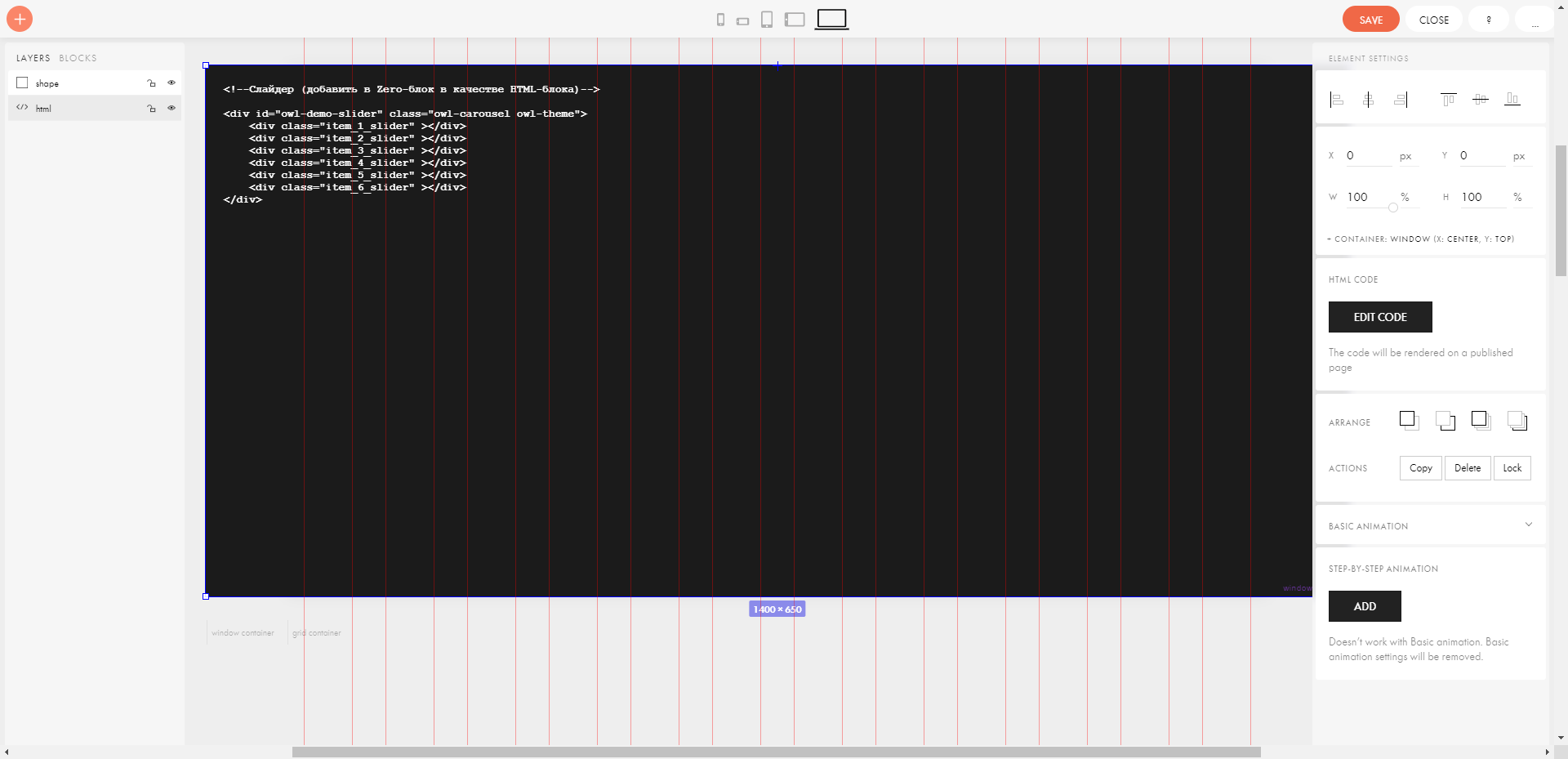The image size is (1568, 759).
Task: Copy the selected element
Action: point(1420,468)
